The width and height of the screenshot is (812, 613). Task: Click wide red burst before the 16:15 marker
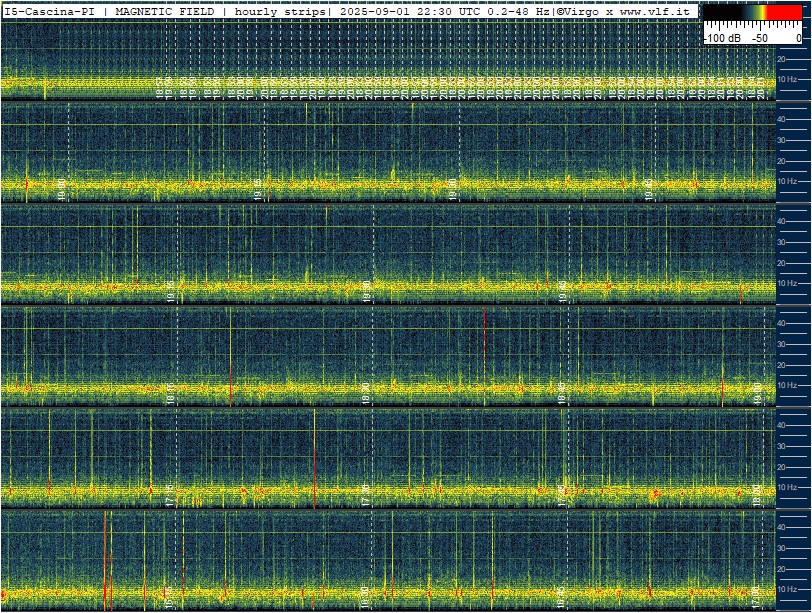pos(105,561)
